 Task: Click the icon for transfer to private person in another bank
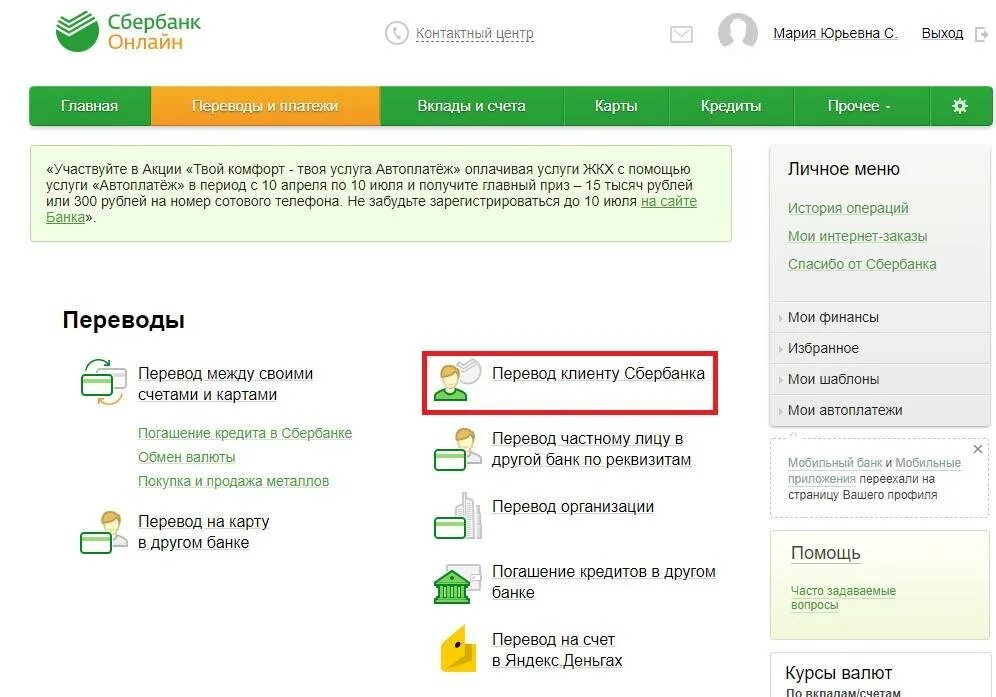457,450
